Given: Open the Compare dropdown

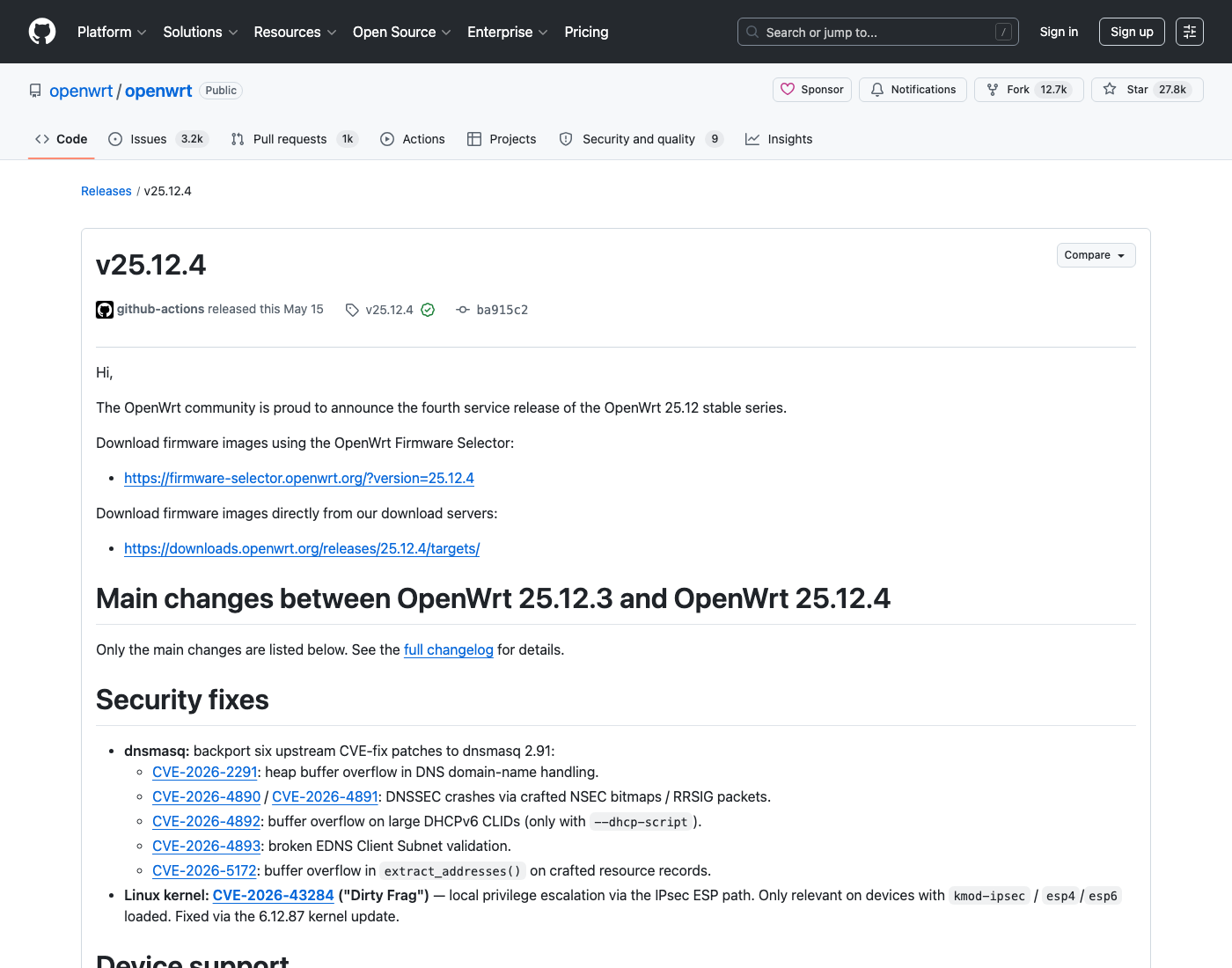Looking at the screenshot, I should pos(1096,255).
